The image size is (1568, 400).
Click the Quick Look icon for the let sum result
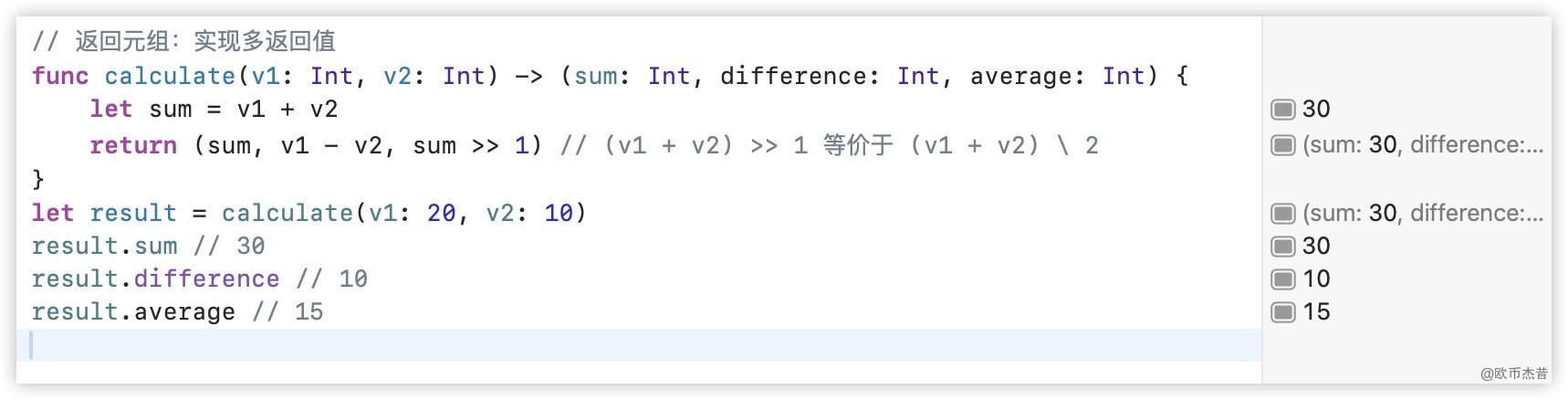coord(1283,110)
